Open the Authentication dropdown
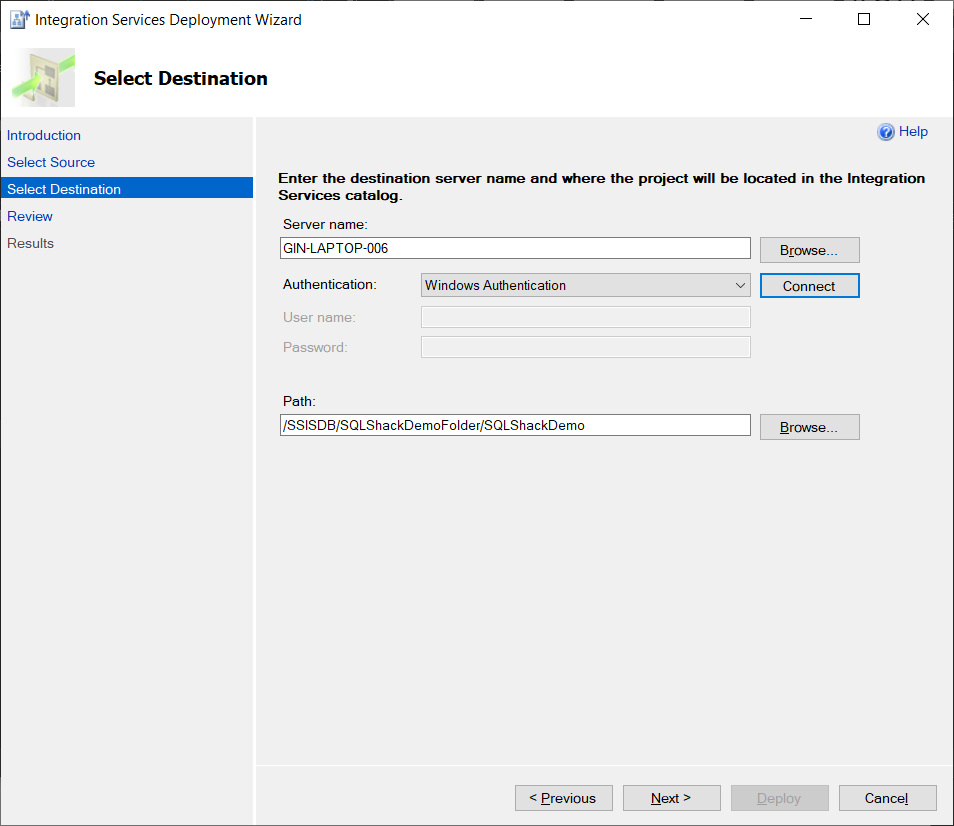This screenshot has width=954, height=826. click(585, 285)
